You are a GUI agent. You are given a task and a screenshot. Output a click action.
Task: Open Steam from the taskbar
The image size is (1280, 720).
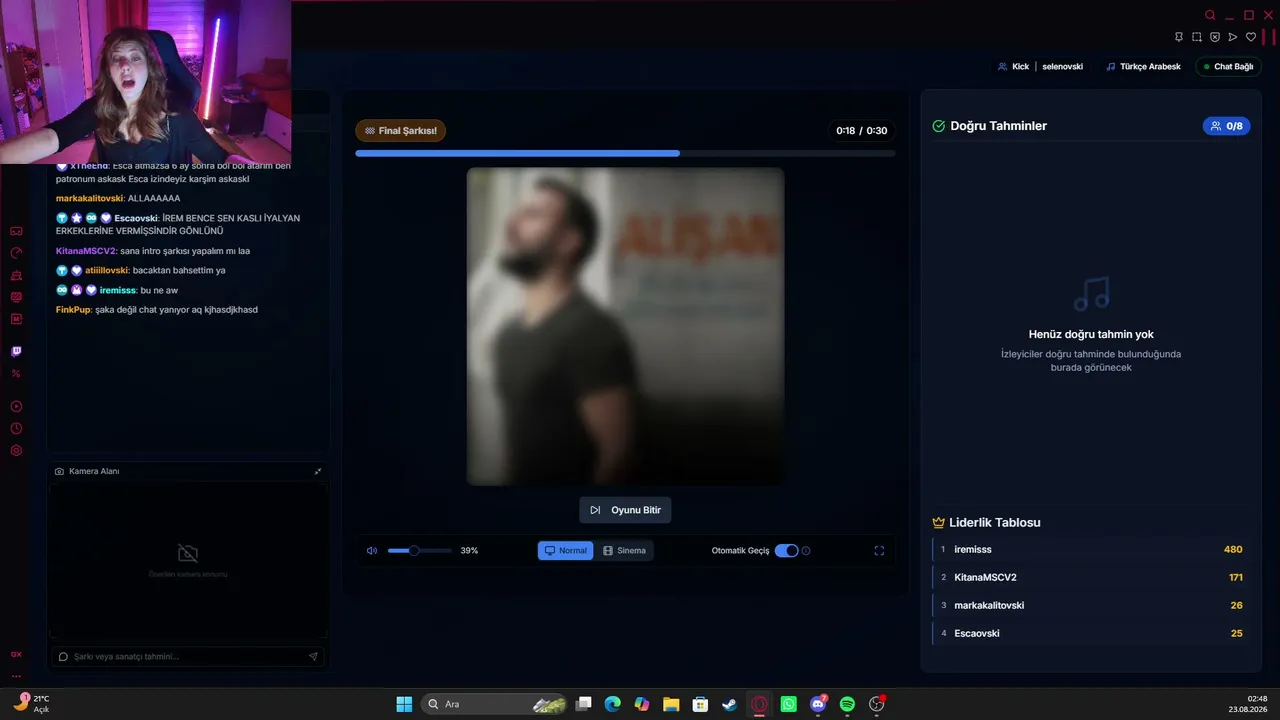pos(730,704)
